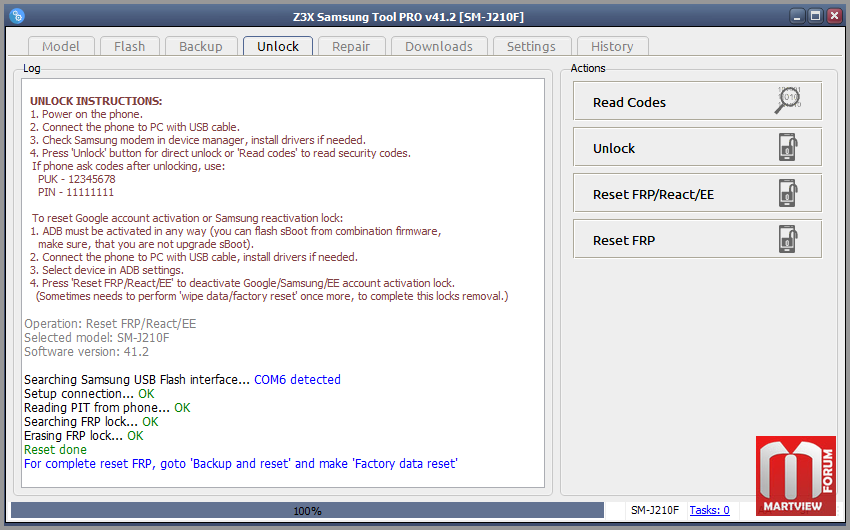This screenshot has height=530, width=850.
Task: Click '1. Power on the phone.' instruction
Action: (x=87, y=114)
